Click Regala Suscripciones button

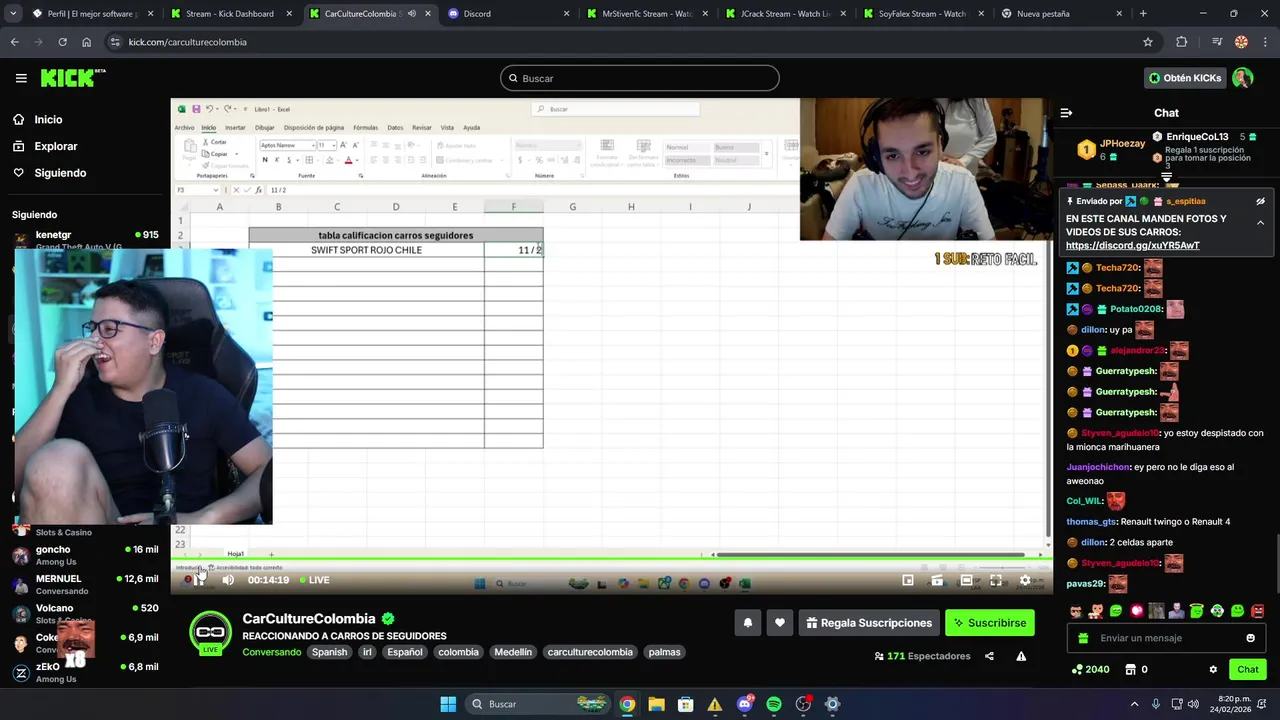pyautogui.click(x=869, y=623)
